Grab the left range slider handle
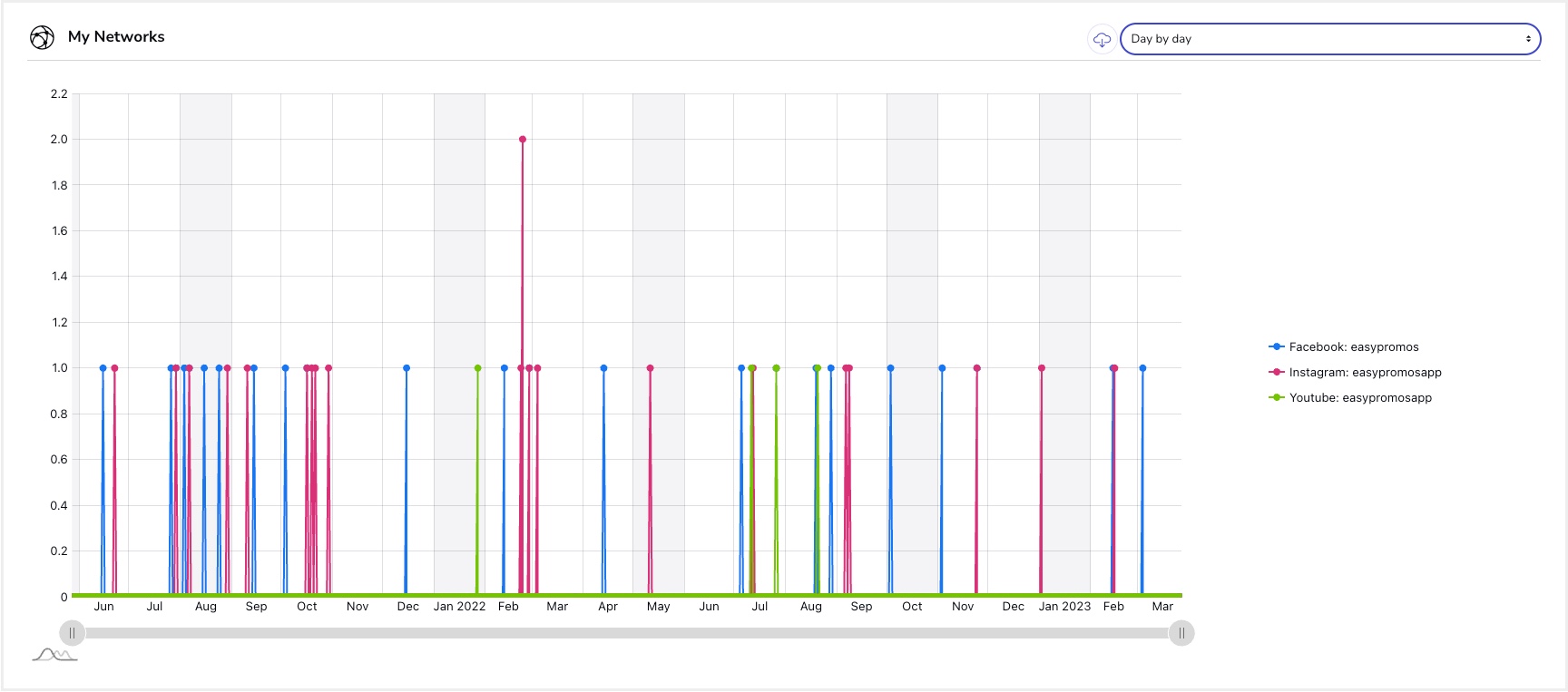 tap(72, 633)
